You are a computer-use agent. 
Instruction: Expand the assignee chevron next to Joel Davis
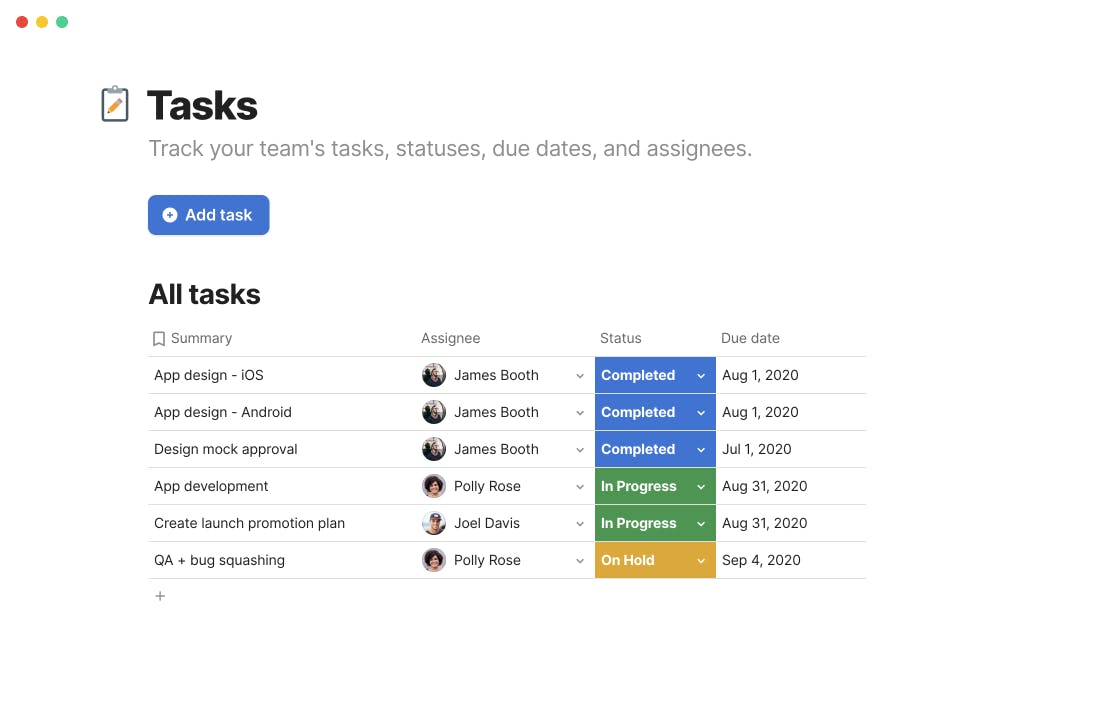tap(580, 523)
